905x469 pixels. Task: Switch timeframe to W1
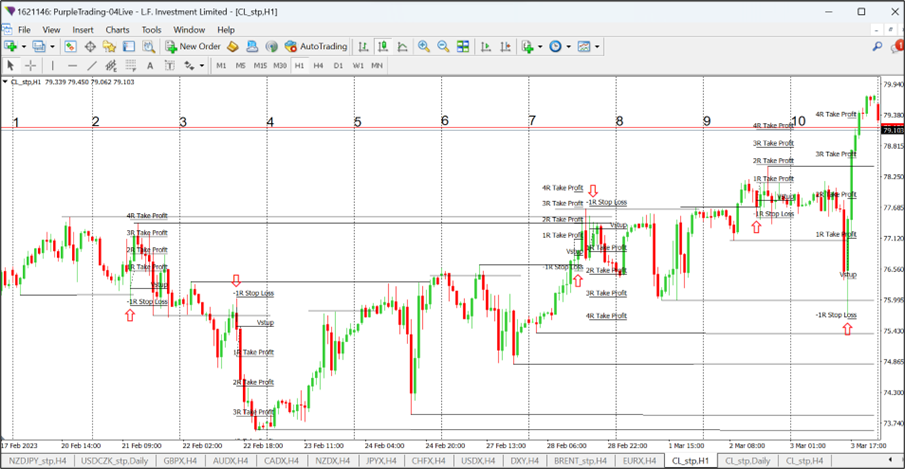click(358, 66)
